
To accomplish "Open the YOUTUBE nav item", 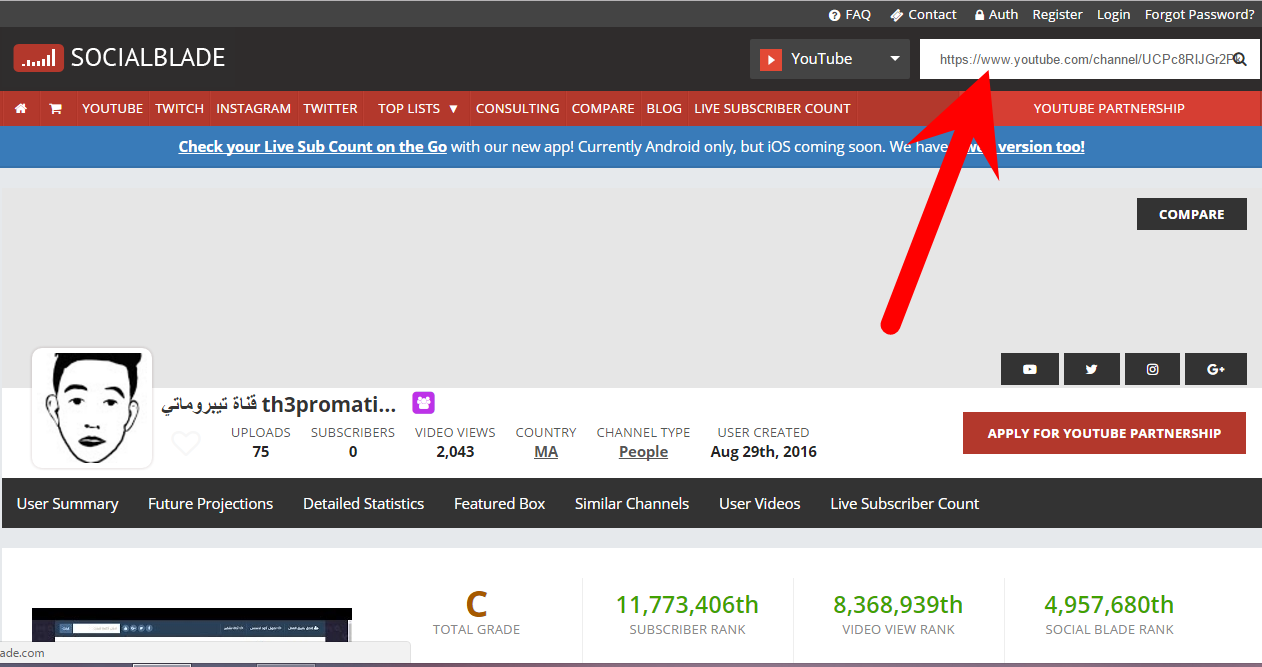I will coord(113,108).
